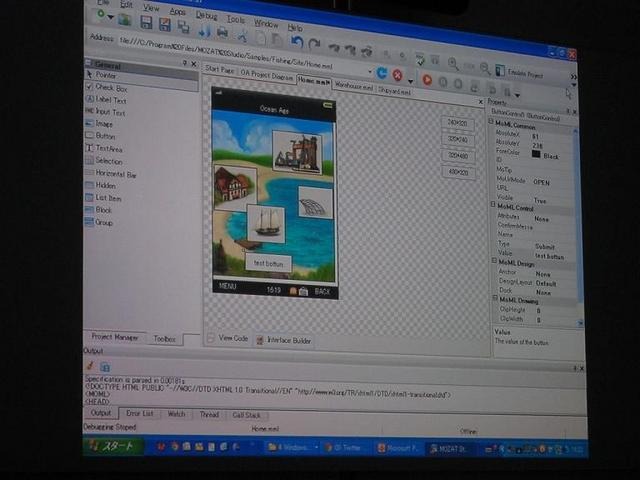Click the blue refresh icon
Viewport: 640px width, 480px height.
pos(381,74)
